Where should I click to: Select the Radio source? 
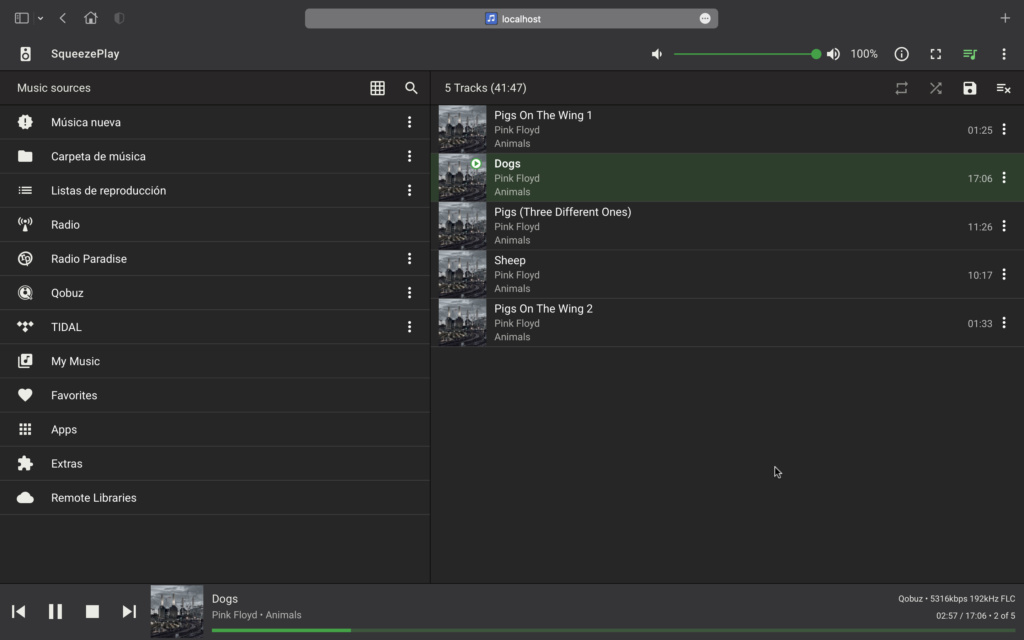pyautogui.click(x=215, y=225)
